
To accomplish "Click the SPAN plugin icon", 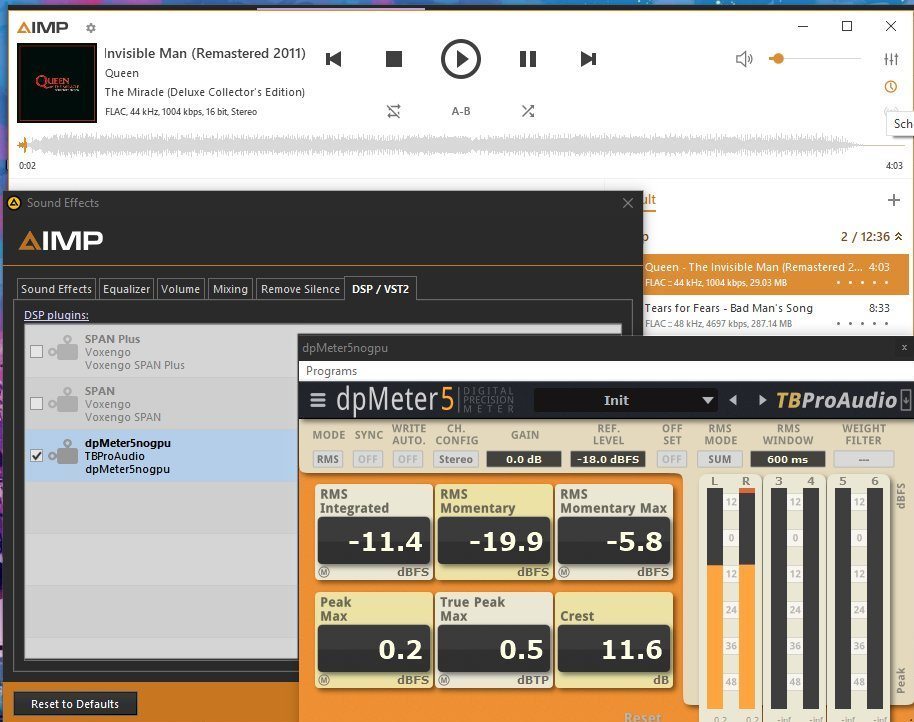I will point(64,401).
